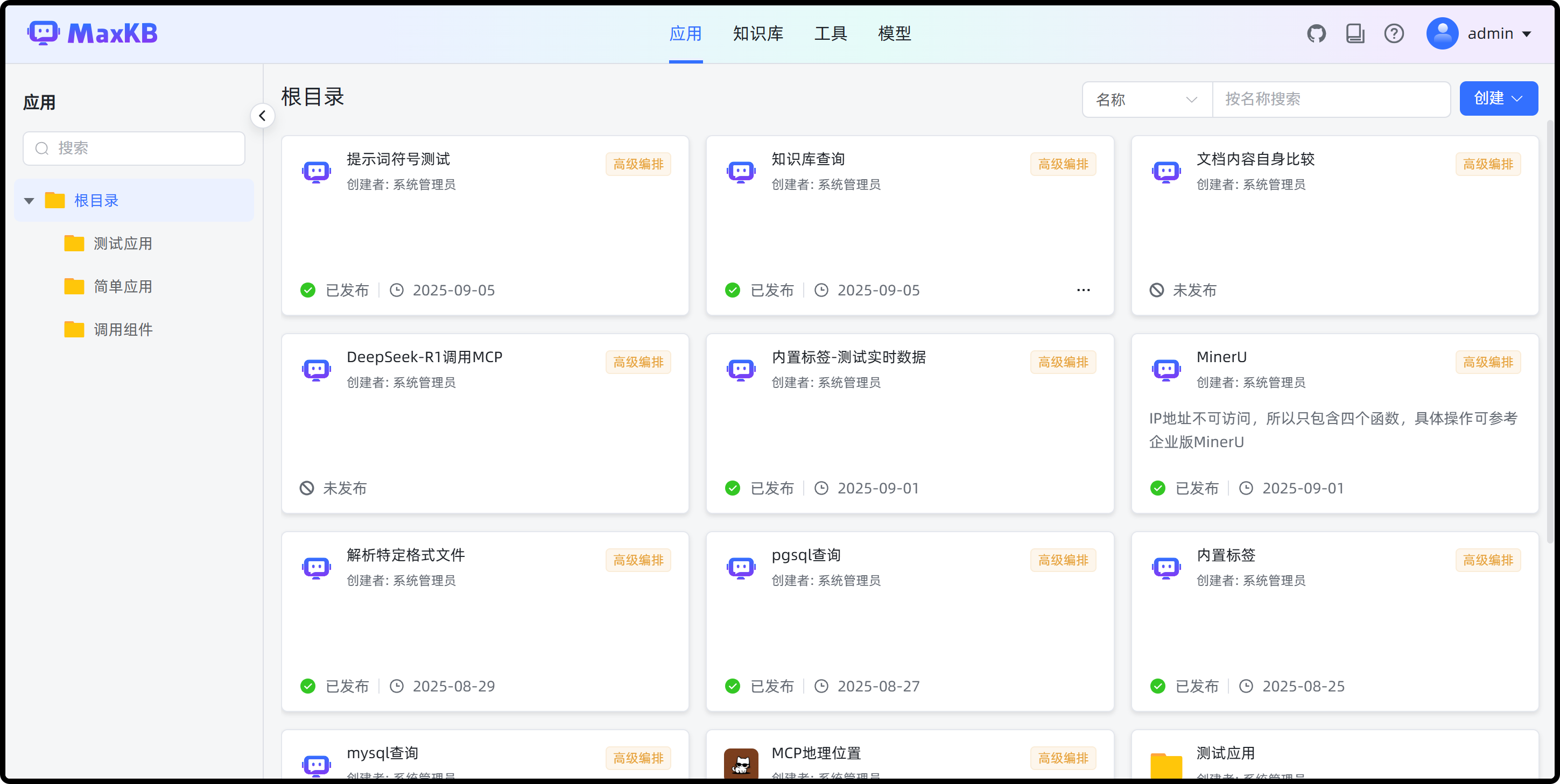
Task: Click 高级编排 tag on MinerU card
Action: point(1488,362)
